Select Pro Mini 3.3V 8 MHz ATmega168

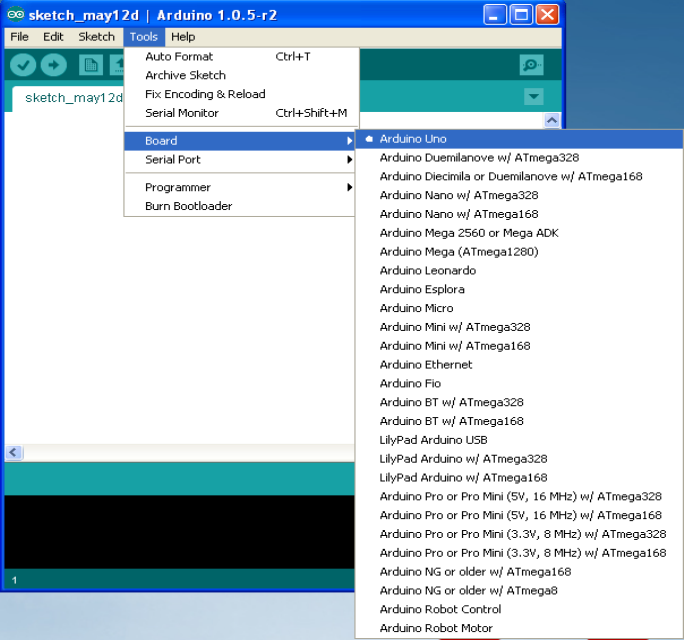pyautogui.click(x=519, y=553)
